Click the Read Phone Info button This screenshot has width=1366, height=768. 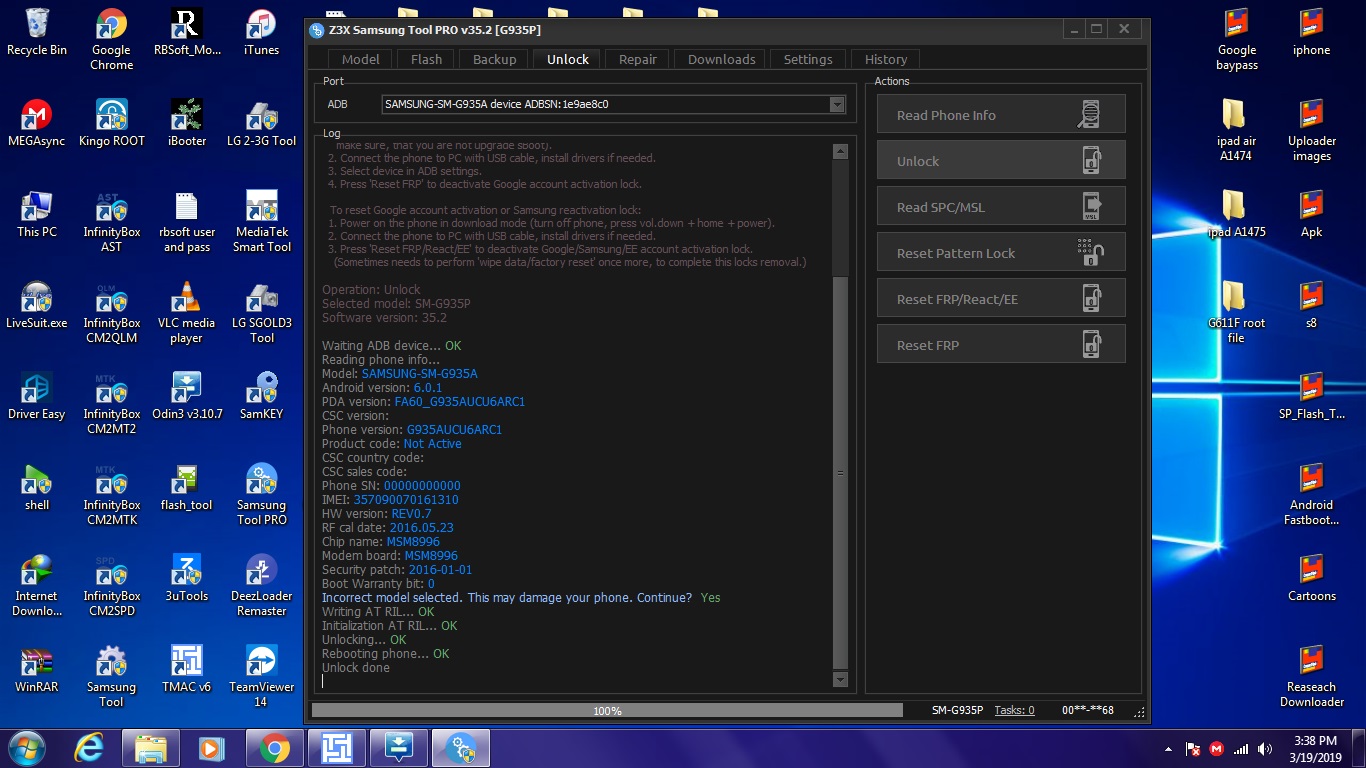point(1001,115)
